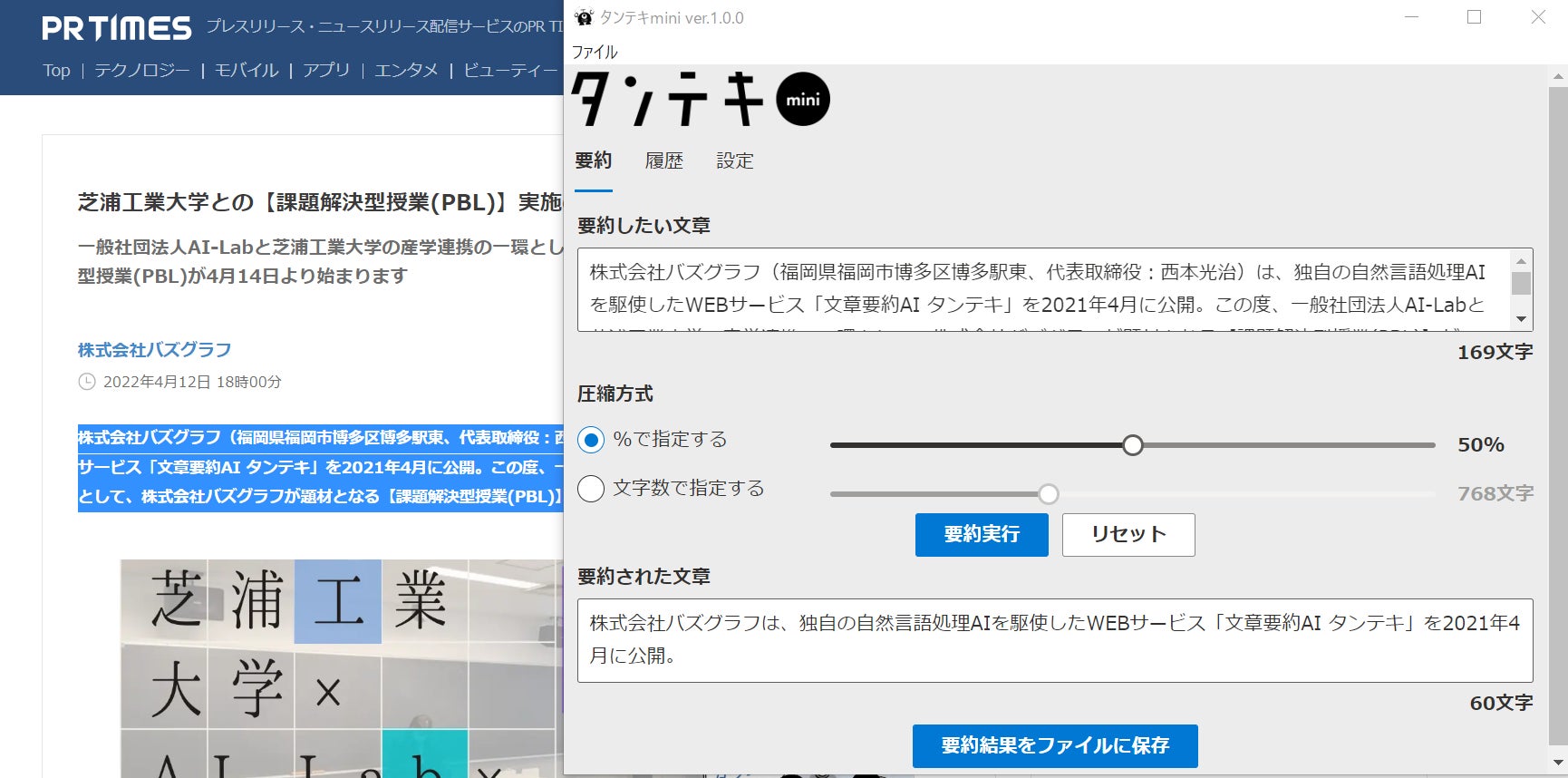Click the 要約実行 button
Image resolution: width=1568 pixels, height=778 pixels.
[982, 535]
